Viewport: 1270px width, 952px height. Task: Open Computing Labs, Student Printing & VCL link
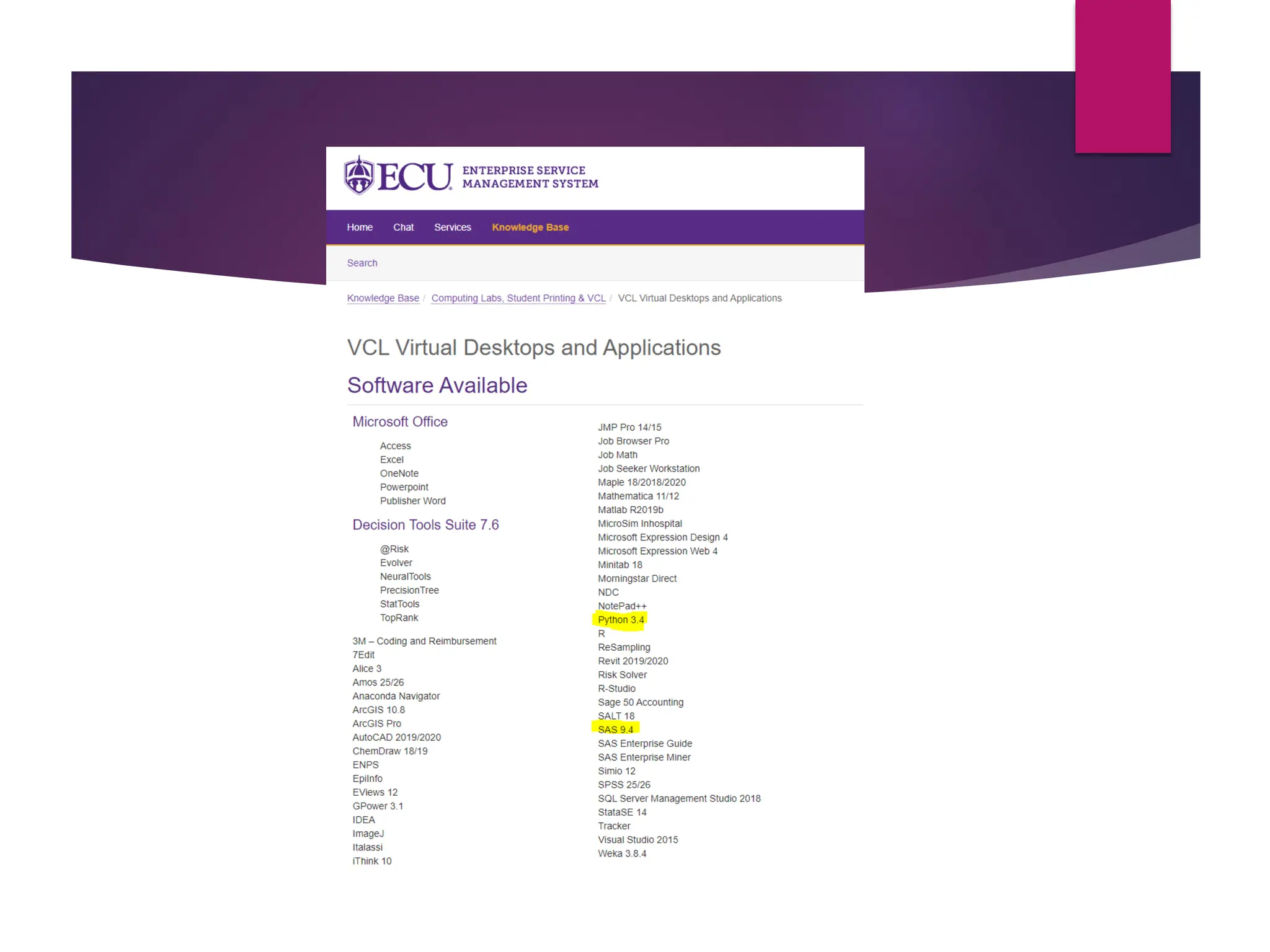tap(518, 298)
